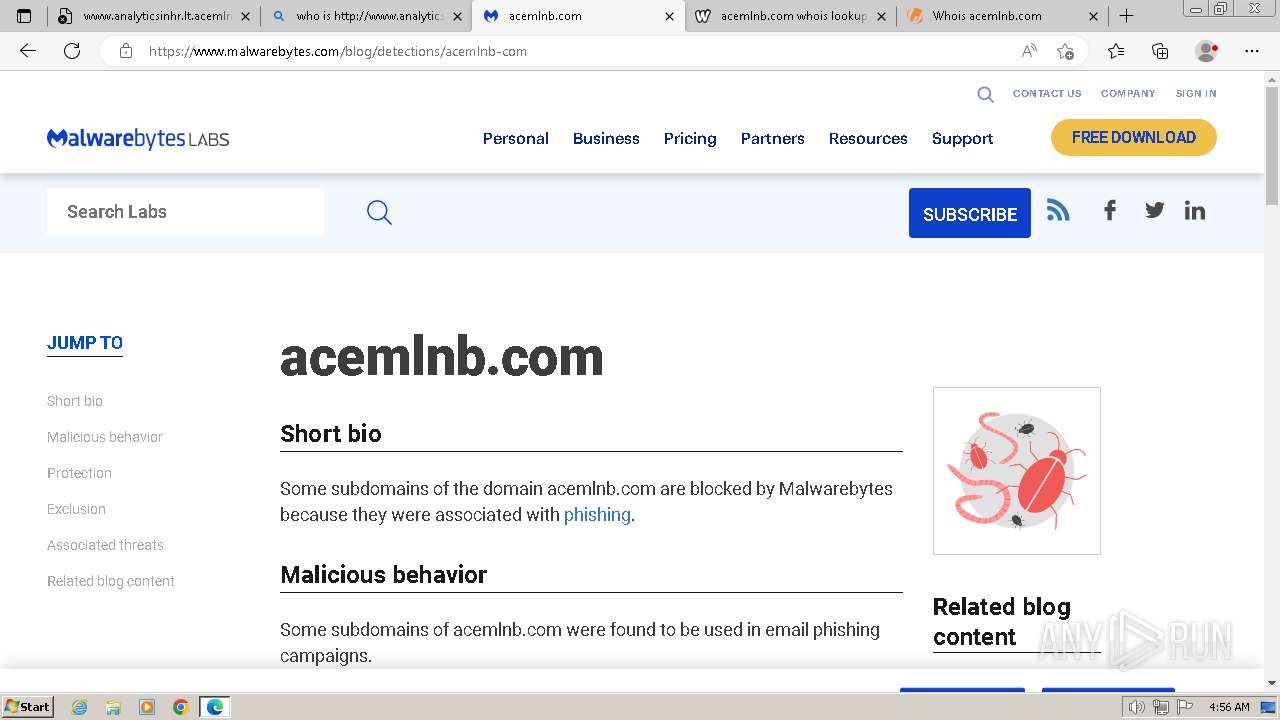Jump to Malicious behavior section

point(105,437)
